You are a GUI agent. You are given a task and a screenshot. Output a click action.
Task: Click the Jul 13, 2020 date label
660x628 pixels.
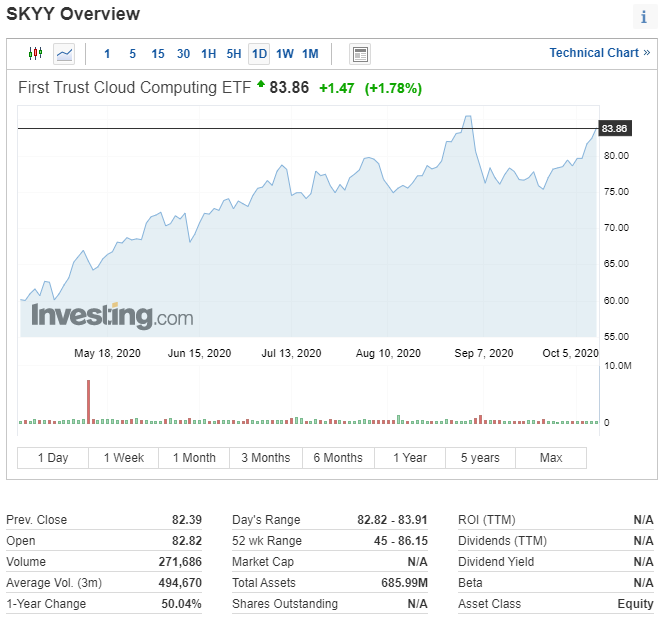[291, 353]
